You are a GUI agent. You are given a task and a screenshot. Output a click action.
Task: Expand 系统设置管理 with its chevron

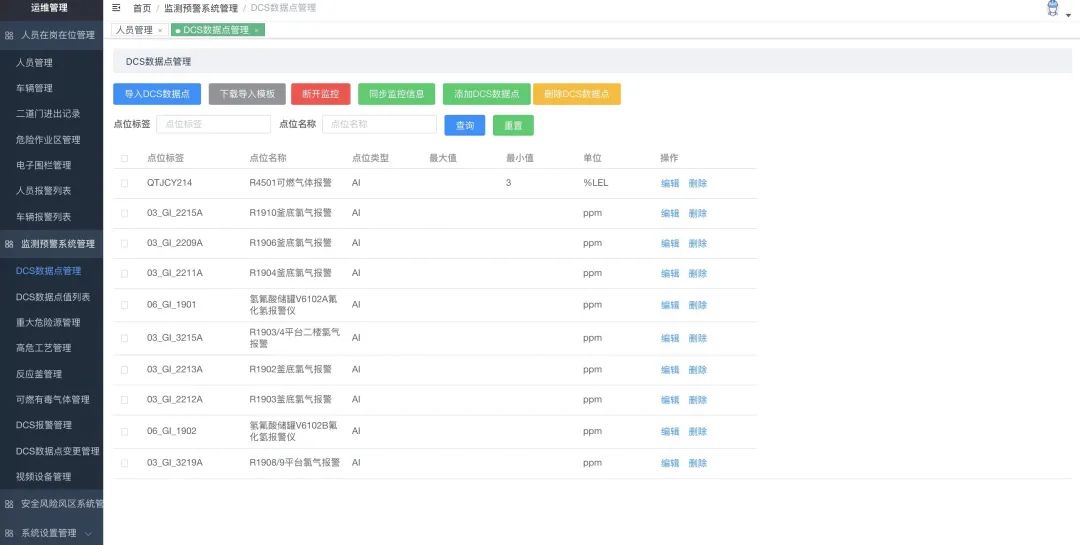click(x=88, y=533)
